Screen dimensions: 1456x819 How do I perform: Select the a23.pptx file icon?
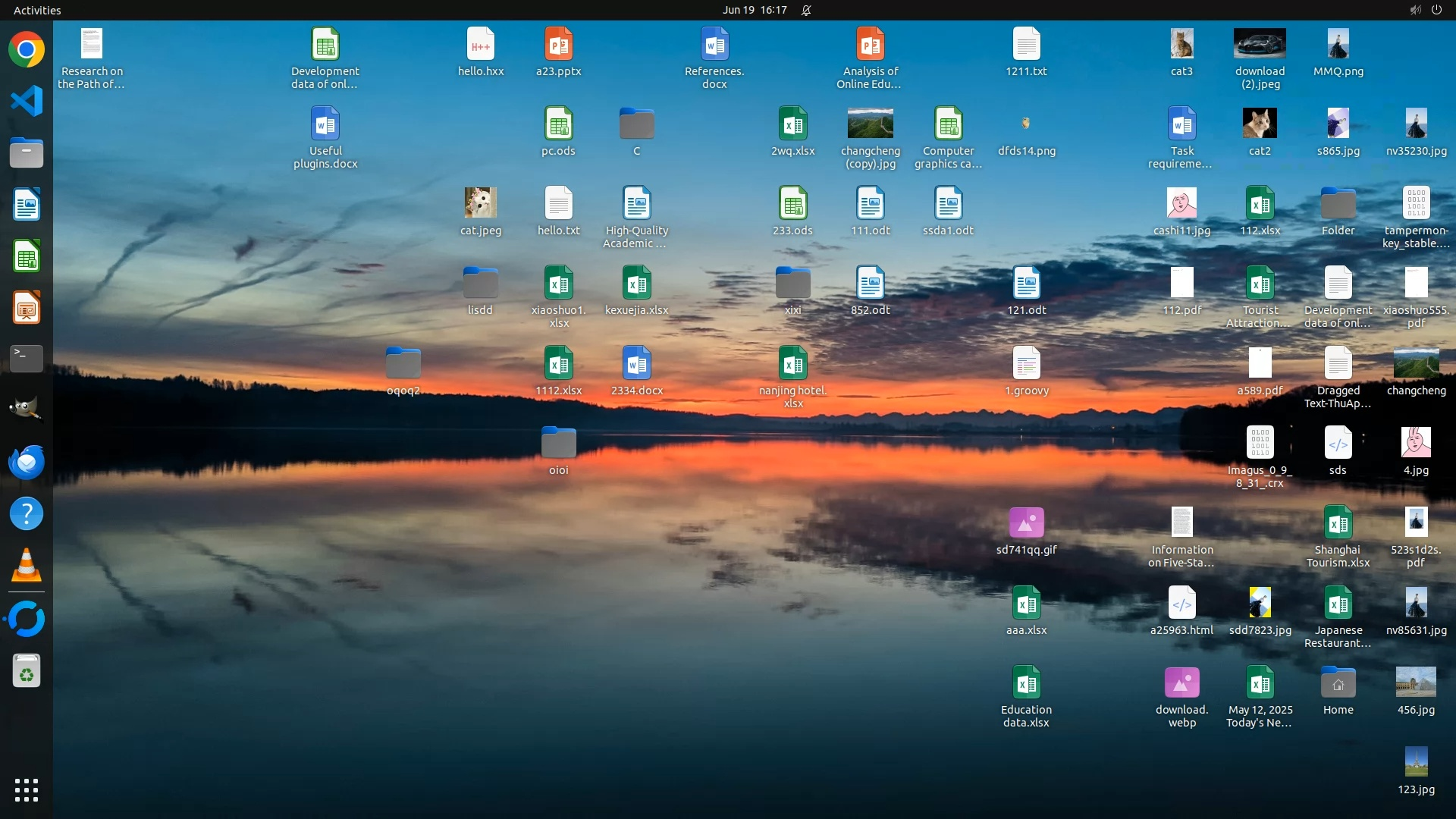coord(559,45)
